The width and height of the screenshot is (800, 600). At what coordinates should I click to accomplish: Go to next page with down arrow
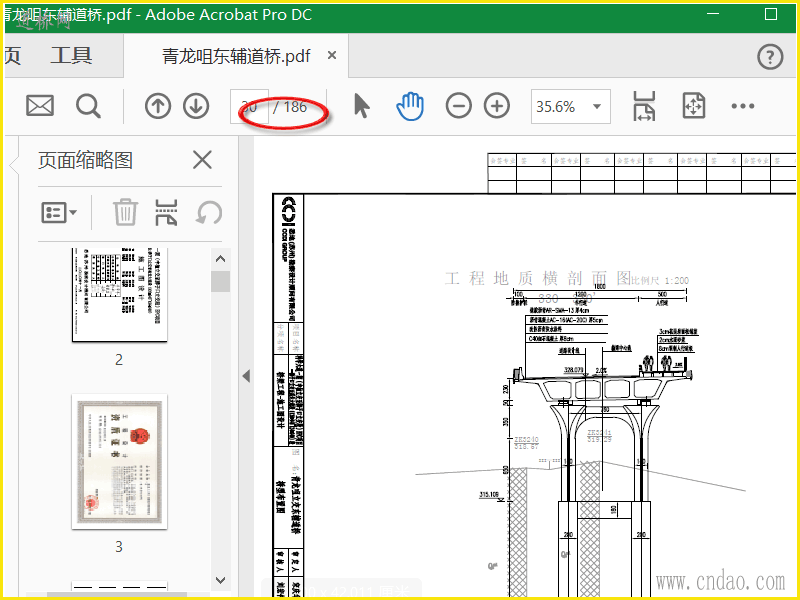tap(196, 106)
